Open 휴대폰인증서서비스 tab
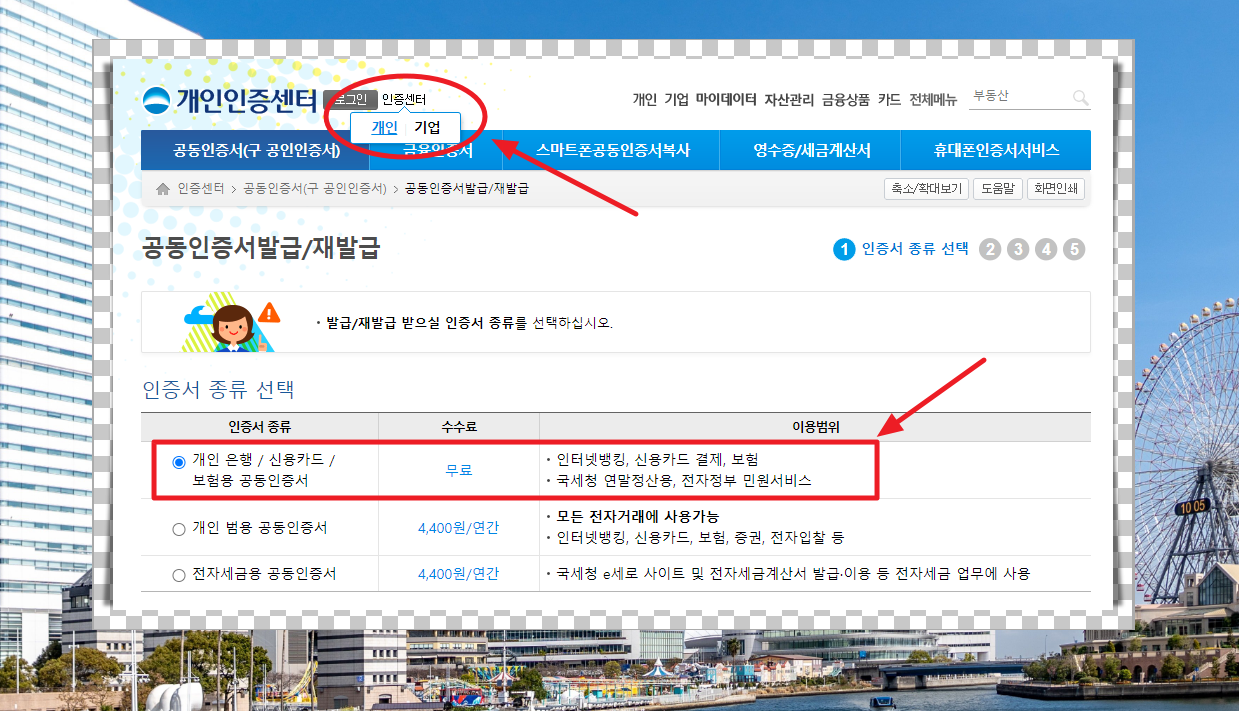Viewport: 1239px width, 711px height. pos(996,150)
